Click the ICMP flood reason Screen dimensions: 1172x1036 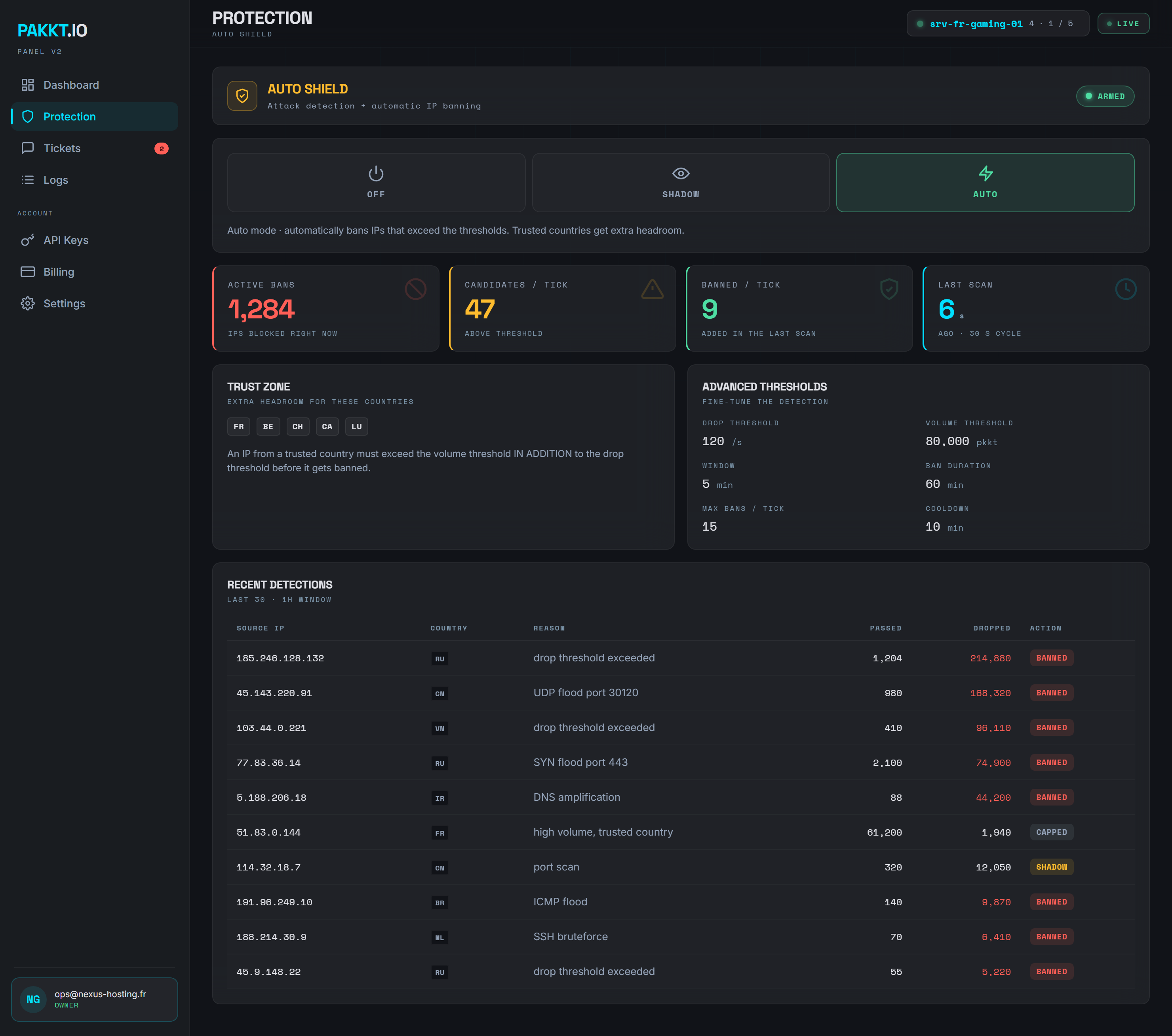click(560, 902)
